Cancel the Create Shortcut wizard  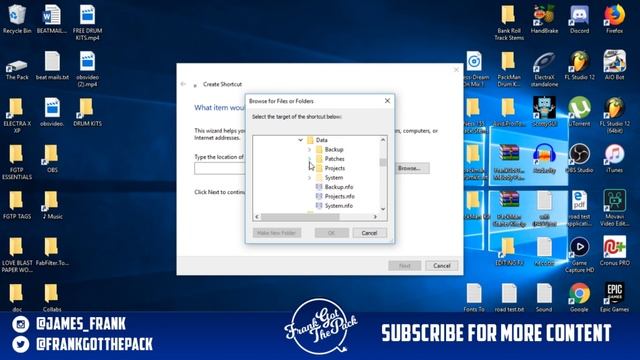pos(442,266)
